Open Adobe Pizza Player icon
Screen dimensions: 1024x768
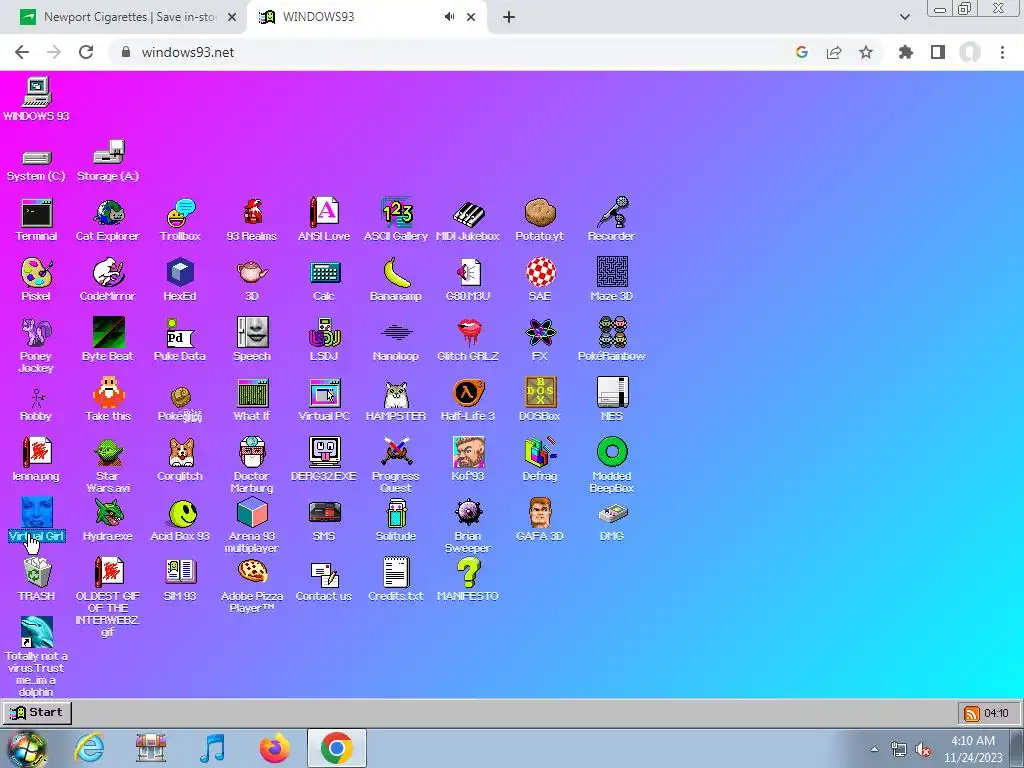tap(252, 586)
